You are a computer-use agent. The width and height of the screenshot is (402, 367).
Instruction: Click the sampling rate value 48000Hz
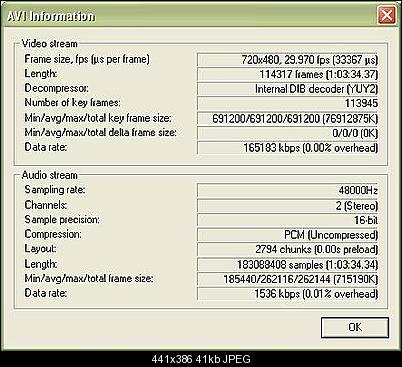(288, 191)
